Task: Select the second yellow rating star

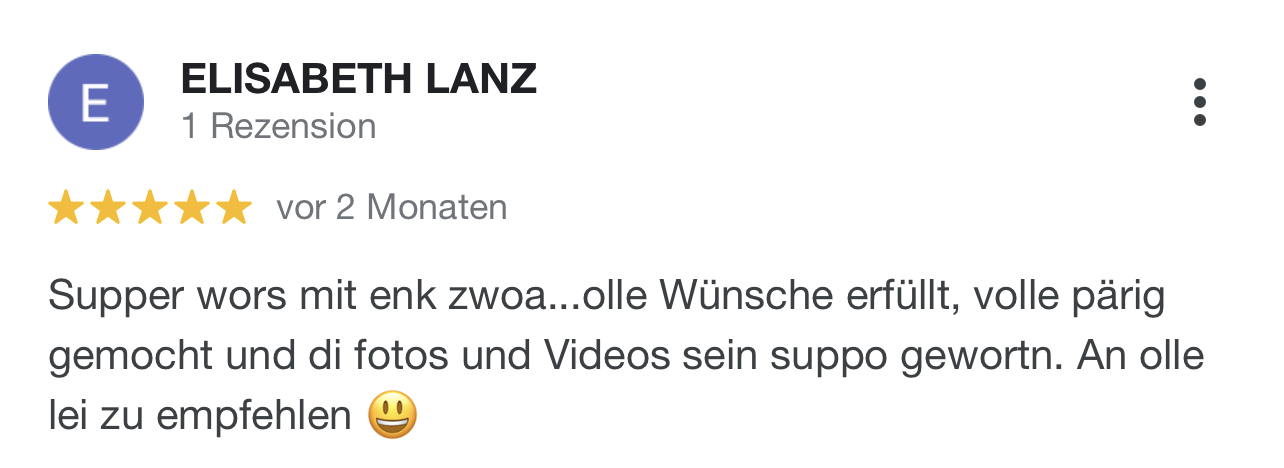Action: point(108,208)
